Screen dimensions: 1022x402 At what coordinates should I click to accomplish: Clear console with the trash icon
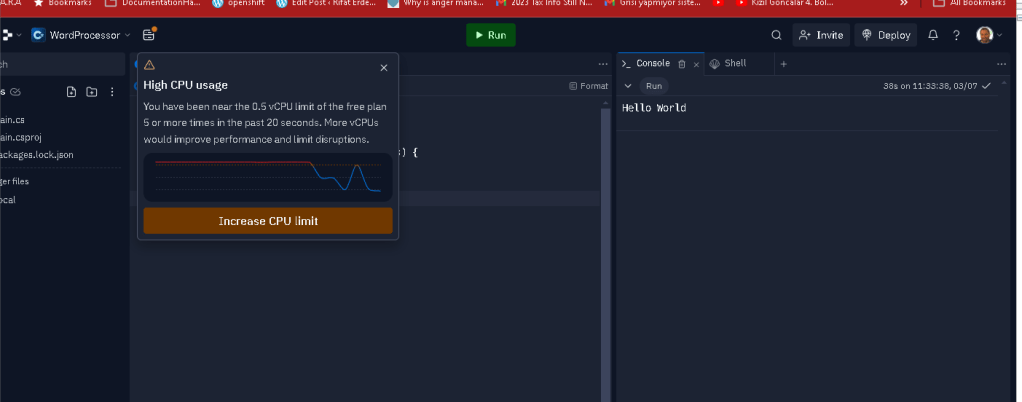point(682,64)
